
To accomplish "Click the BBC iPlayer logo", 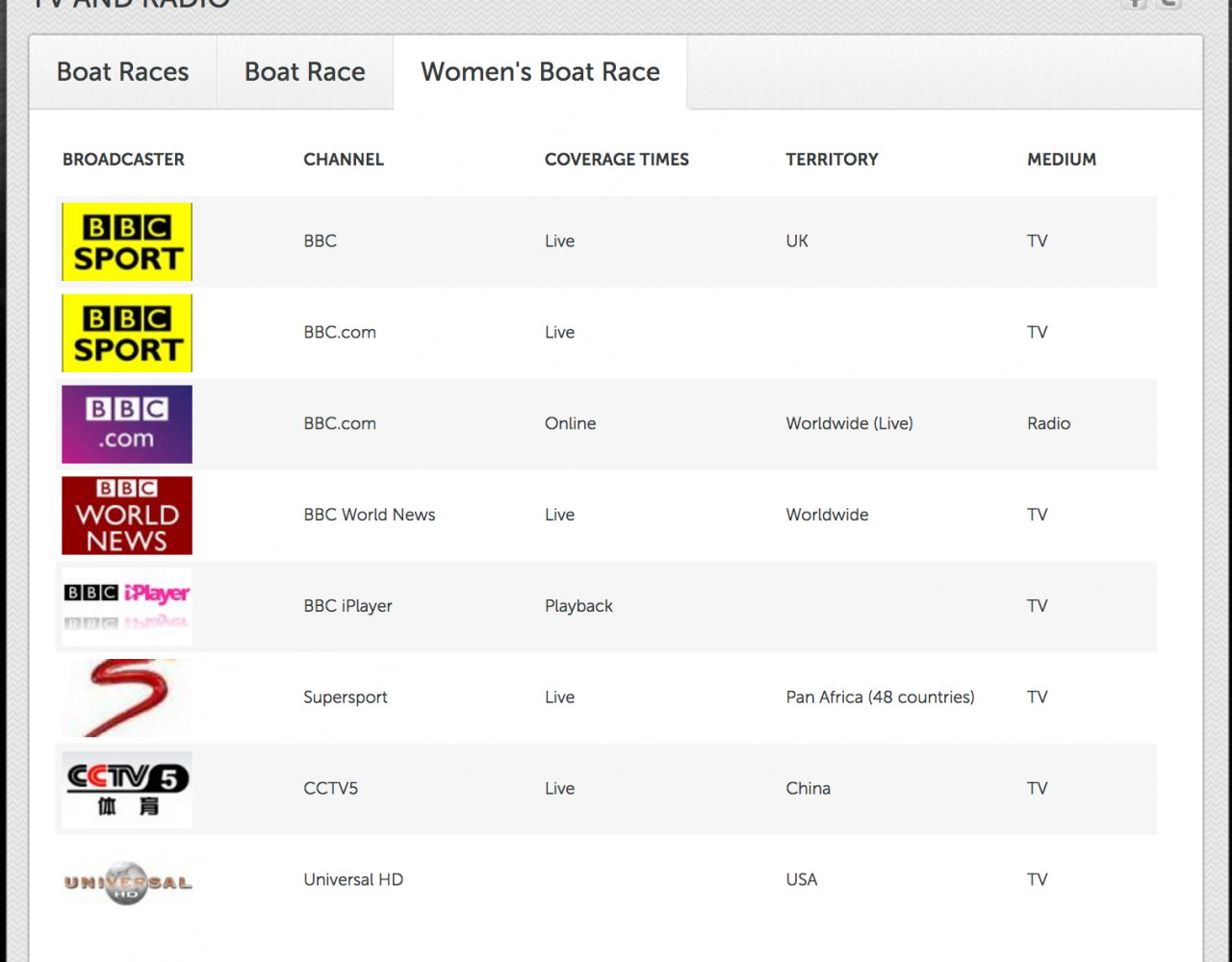I will click(x=127, y=606).
